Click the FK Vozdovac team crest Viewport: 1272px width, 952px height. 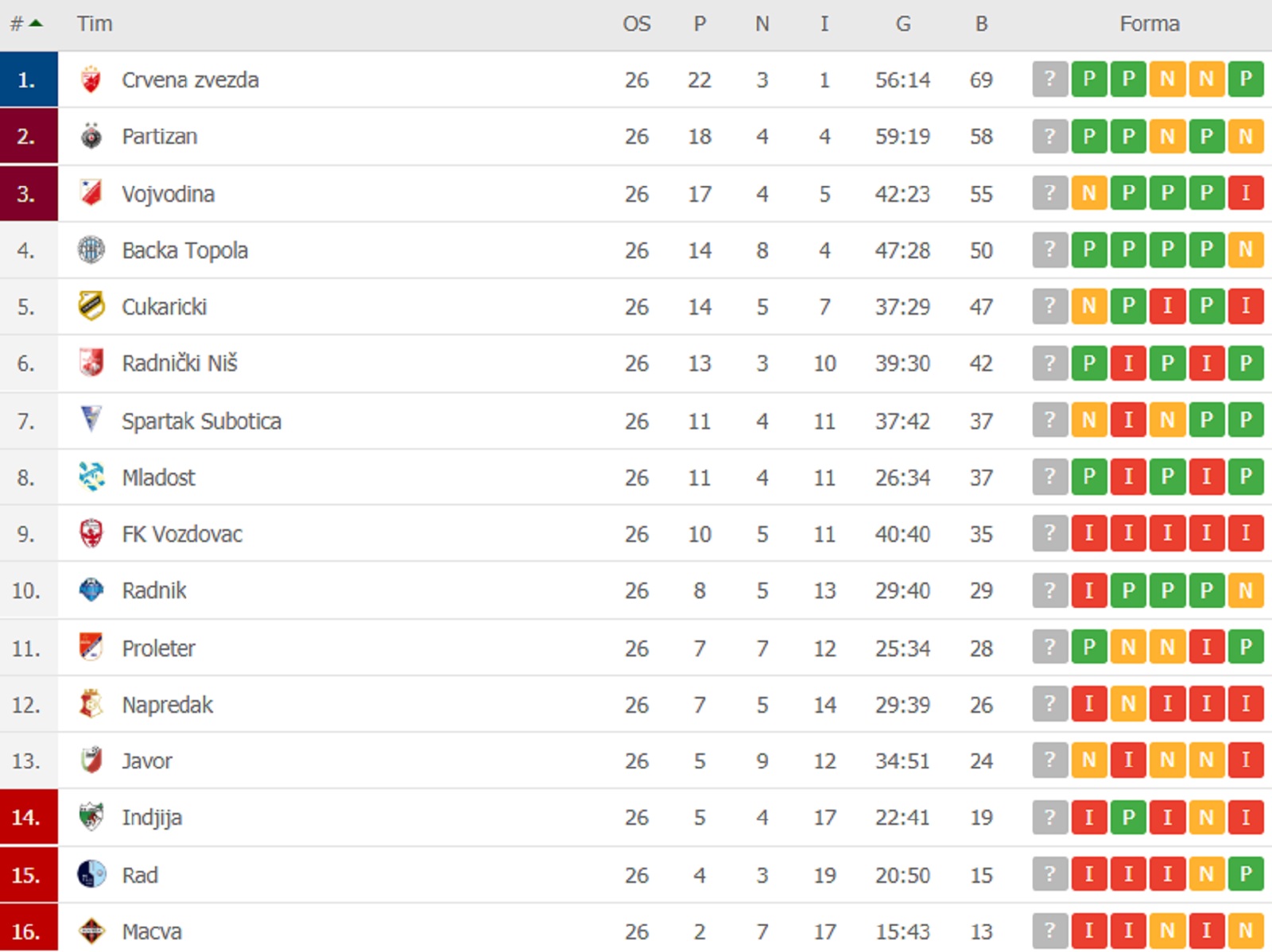[91, 533]
